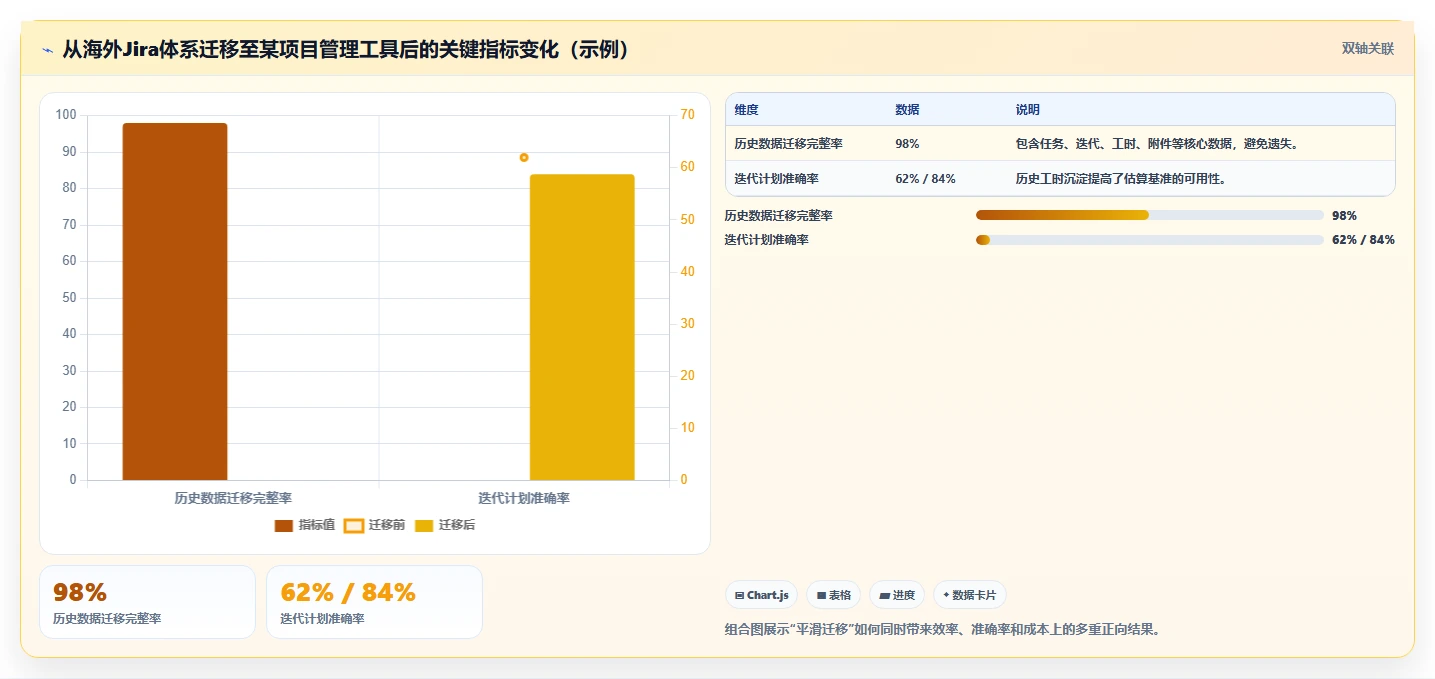This screenshot has height=679, width=1435.
Task: Click the 历史数据迁移完整率 x-axis label
Action: click(x=233, y=498)
